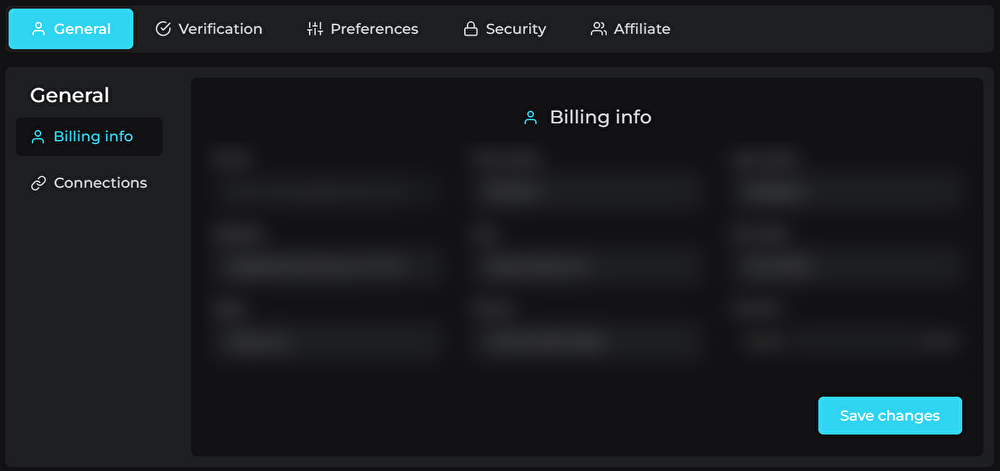This screenshot has height=471, width=1000.
Task: Select the General tab label
Action: pyautogui.click(x=82, y=29)
